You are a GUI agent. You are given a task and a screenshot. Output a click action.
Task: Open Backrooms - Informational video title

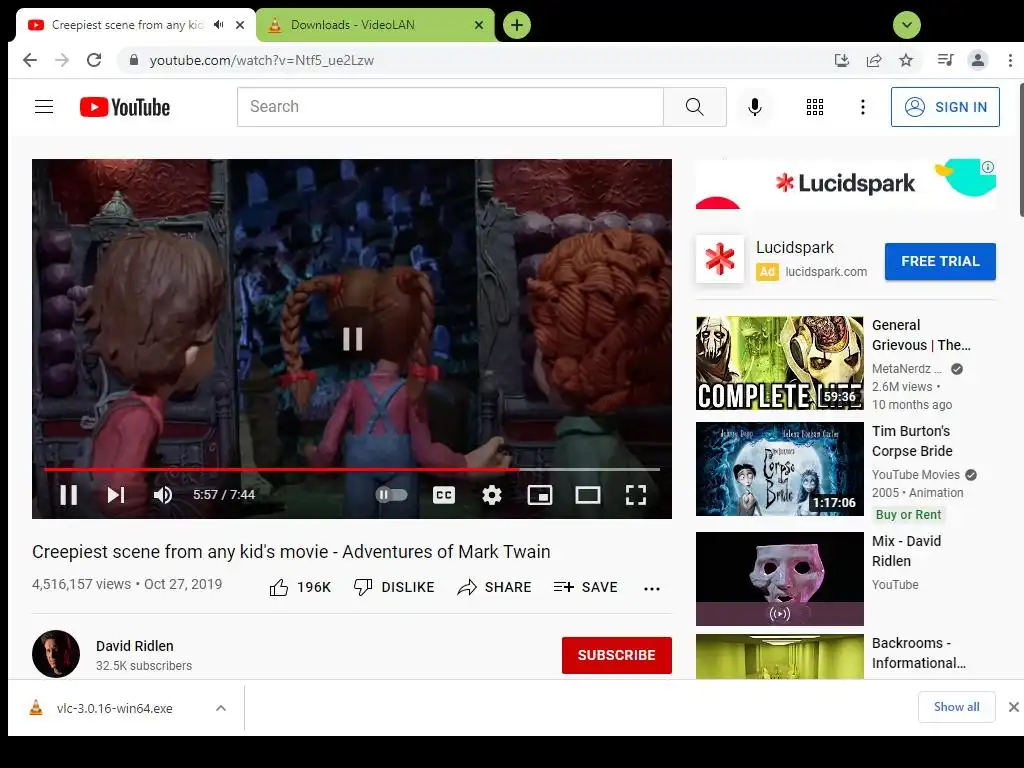(x=918, y=653)
